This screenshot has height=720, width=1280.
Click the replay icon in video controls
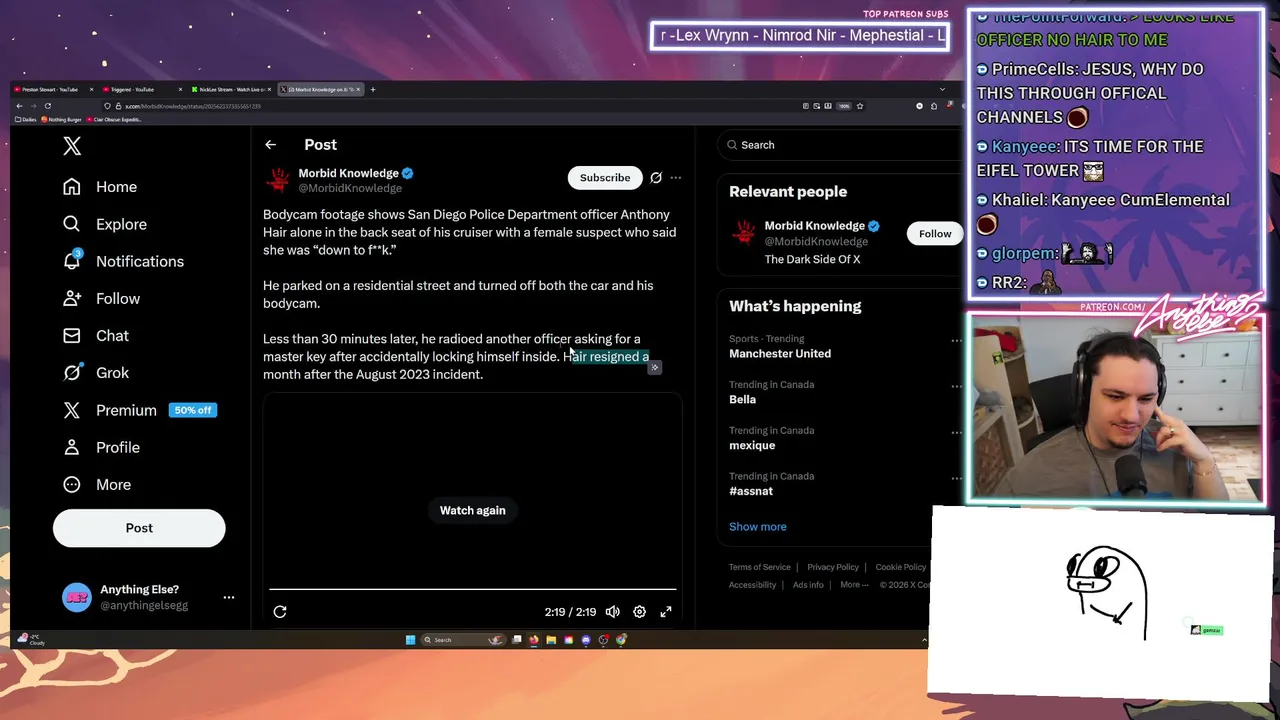point(280,612)
